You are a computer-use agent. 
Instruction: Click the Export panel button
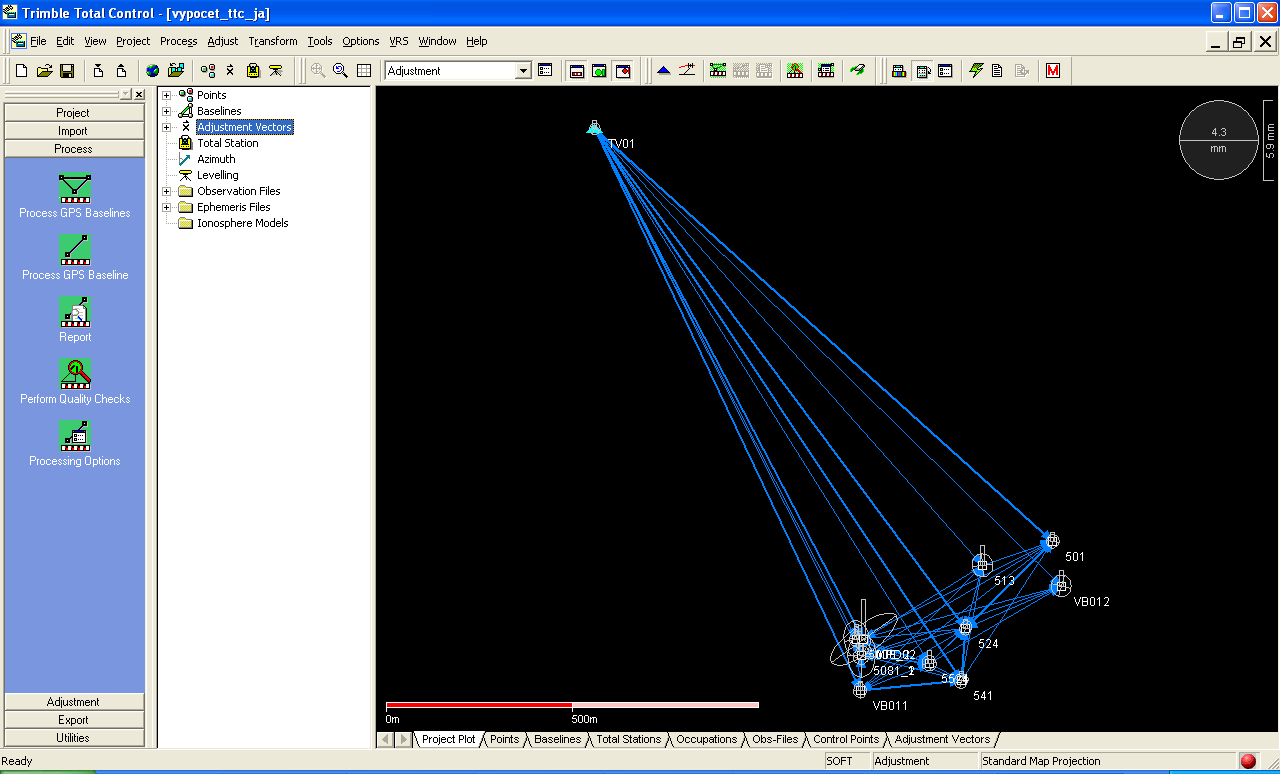[x=73, y=720]
